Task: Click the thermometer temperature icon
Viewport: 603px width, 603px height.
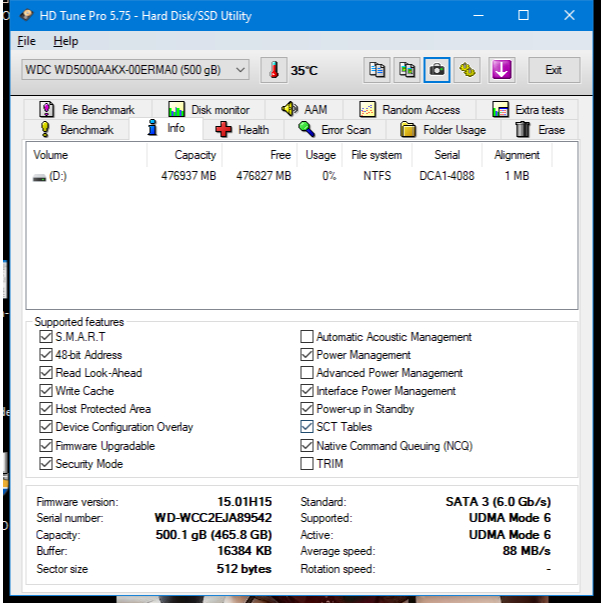Action: pyautogui.click(x=274, y=70)
